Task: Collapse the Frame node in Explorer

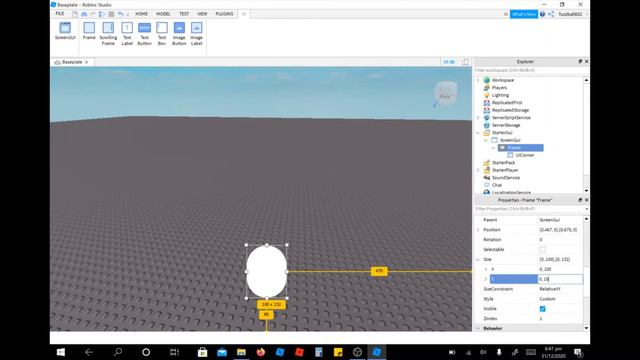Action: [493, 148]
